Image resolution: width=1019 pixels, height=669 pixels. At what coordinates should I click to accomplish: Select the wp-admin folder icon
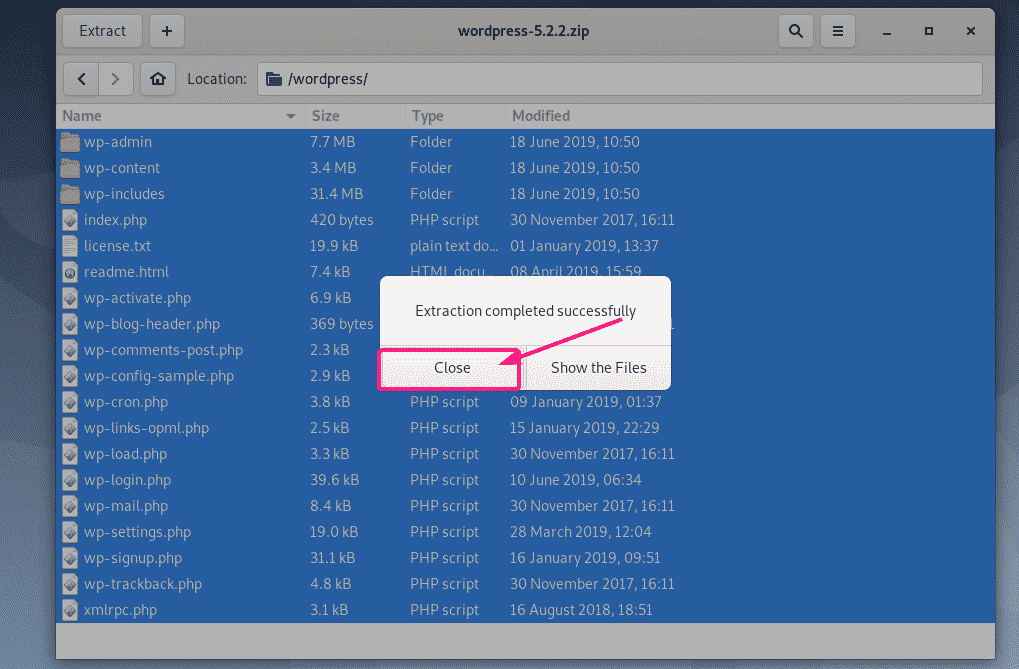[70, 142]
